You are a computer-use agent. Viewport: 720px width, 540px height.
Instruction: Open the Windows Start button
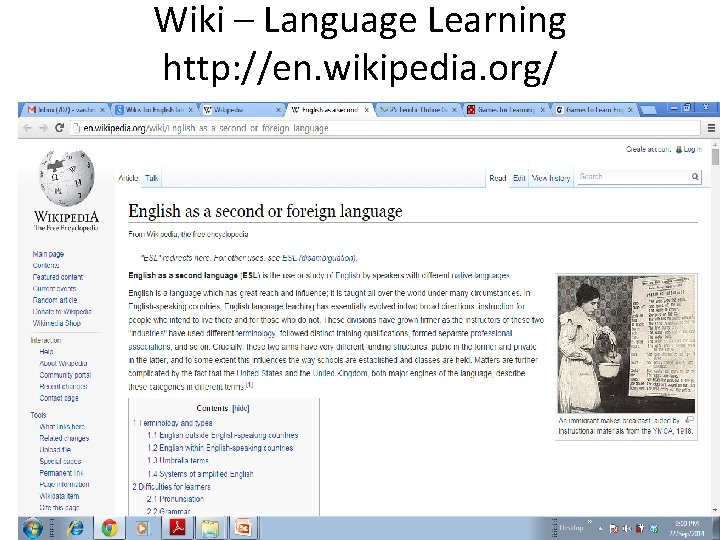click(x=32, y=528)
